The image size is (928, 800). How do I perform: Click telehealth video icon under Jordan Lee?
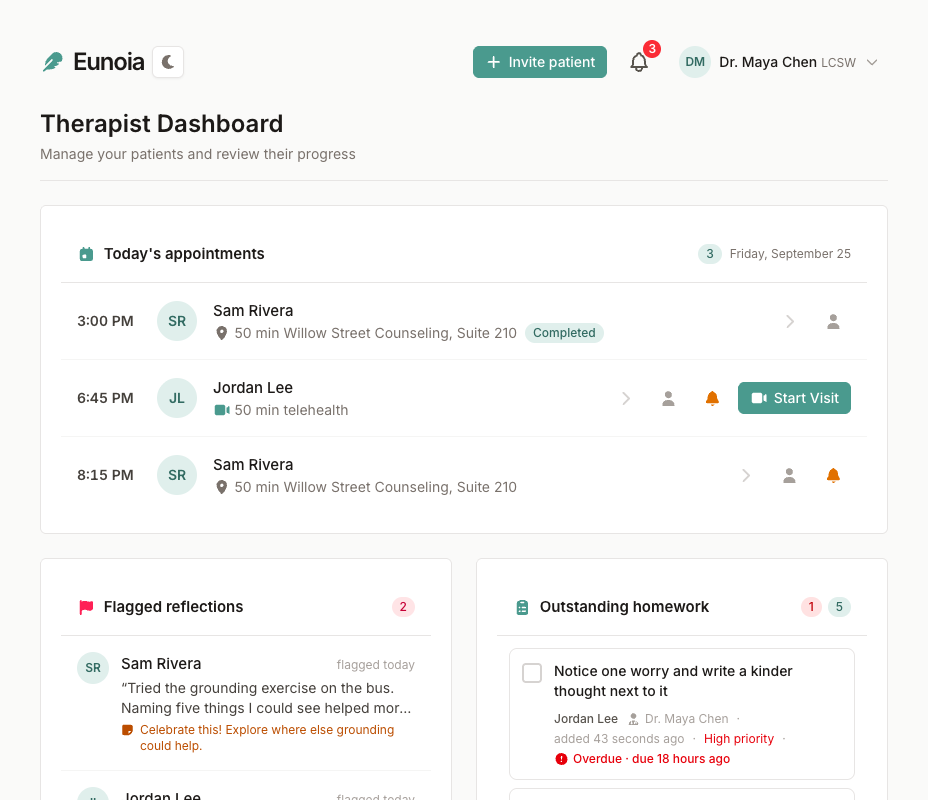[222, 410]
